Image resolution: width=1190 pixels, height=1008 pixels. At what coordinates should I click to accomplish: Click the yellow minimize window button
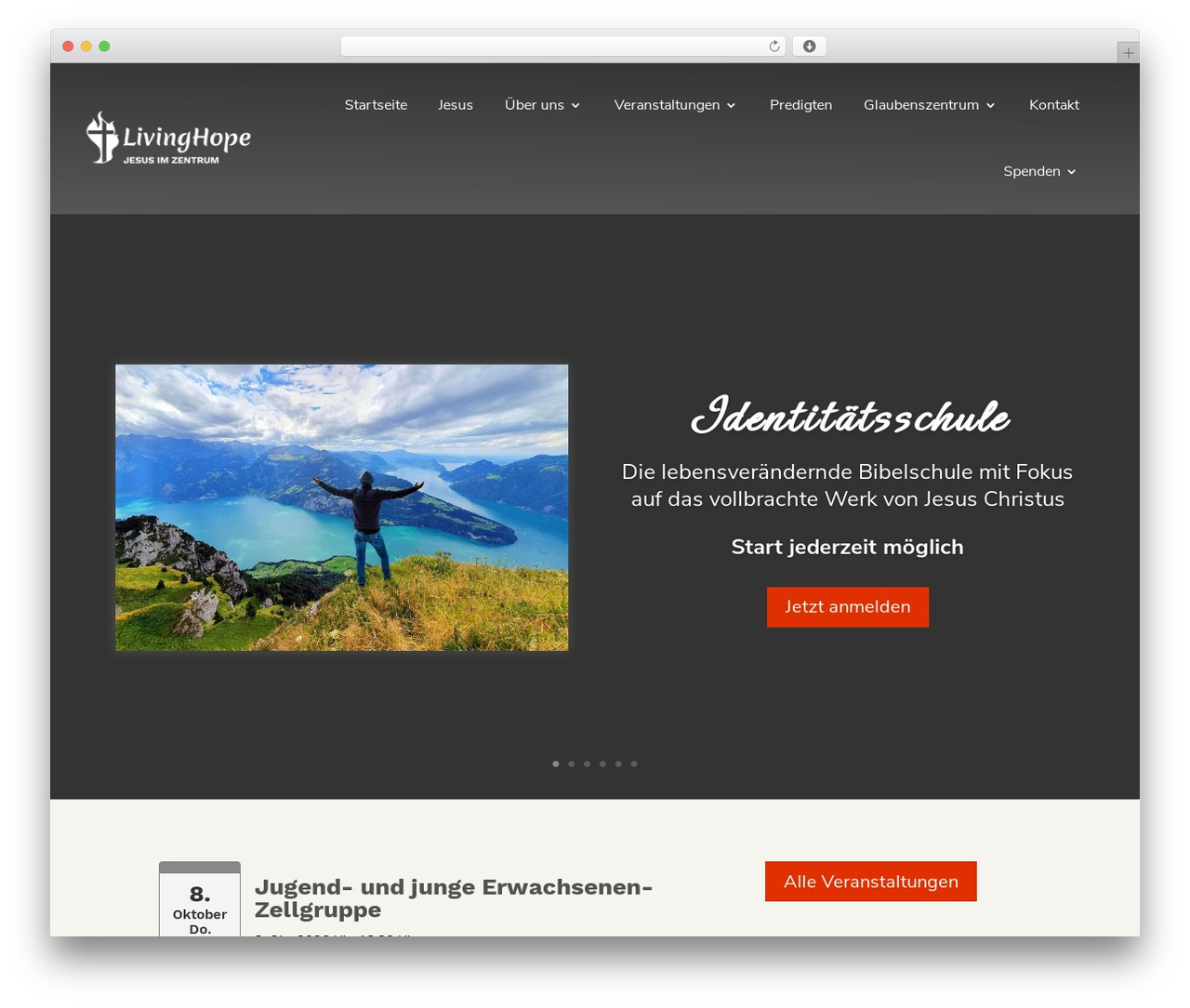pos(86,46)
